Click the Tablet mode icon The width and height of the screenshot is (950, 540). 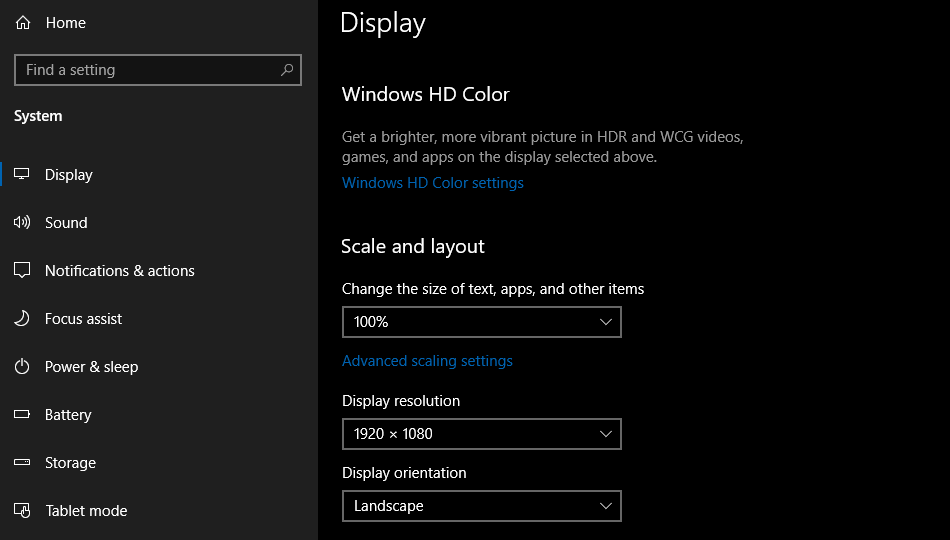point(22,510)
